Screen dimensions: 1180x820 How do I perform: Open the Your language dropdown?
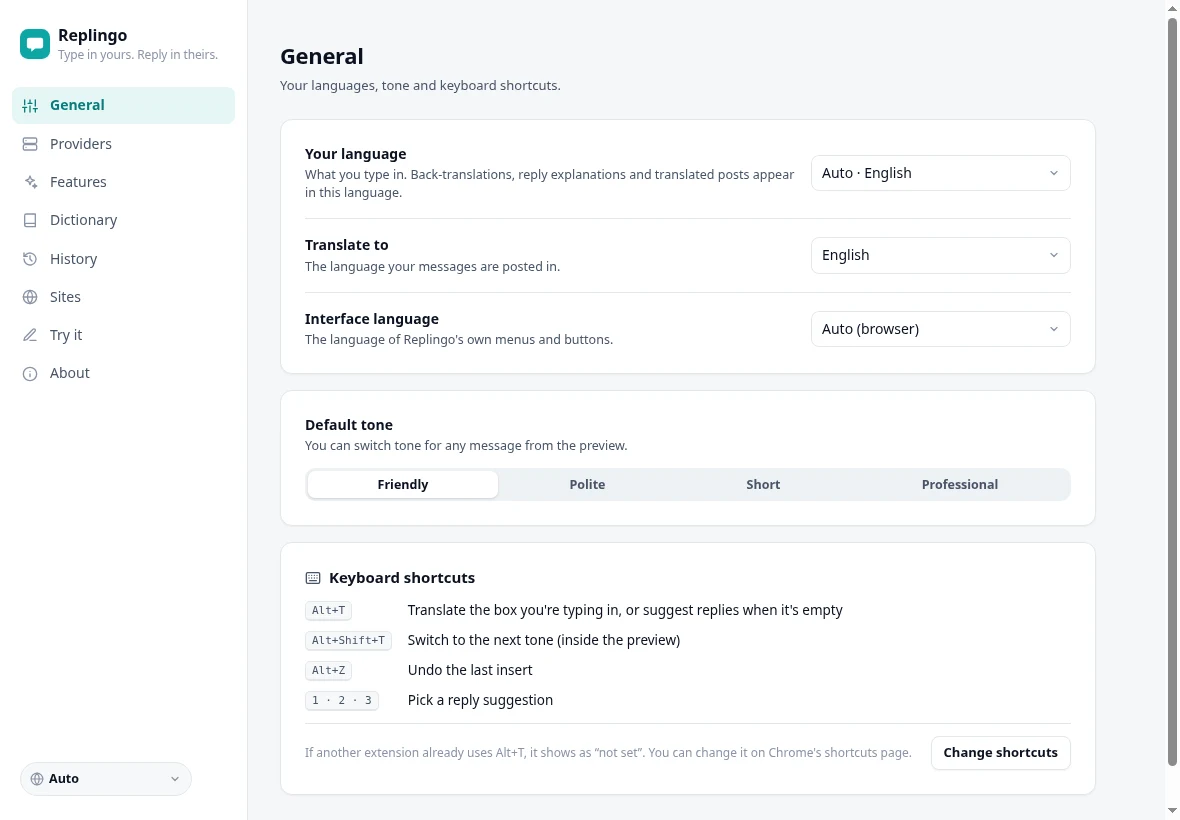click(941, 173)
